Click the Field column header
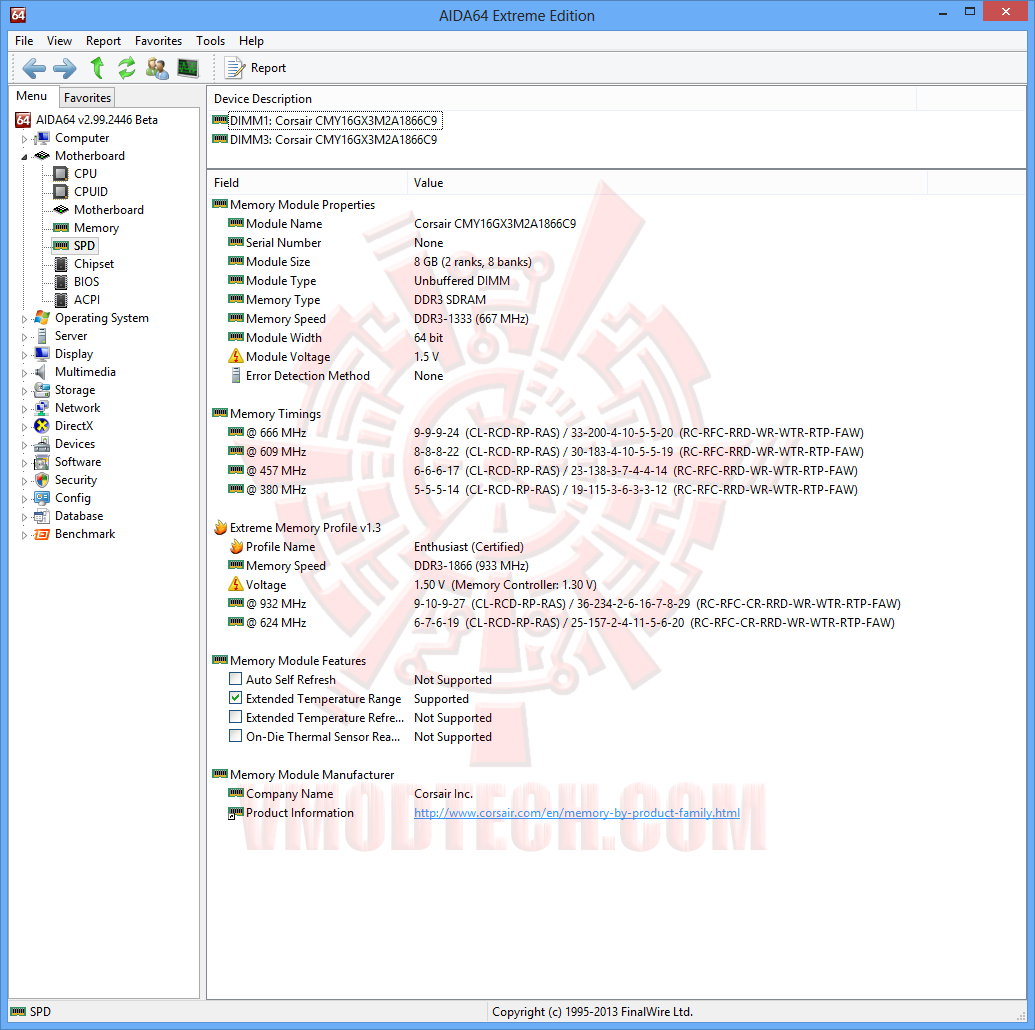 pyautogui.click(x=307, y=183)
